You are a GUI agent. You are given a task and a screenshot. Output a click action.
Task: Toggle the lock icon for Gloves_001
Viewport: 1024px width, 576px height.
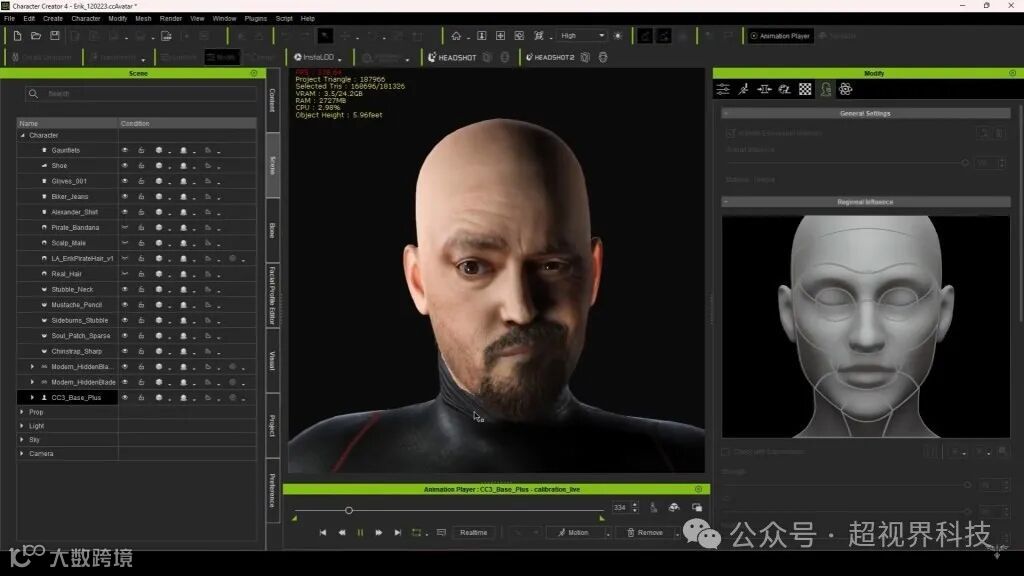(x=141, y=181)
